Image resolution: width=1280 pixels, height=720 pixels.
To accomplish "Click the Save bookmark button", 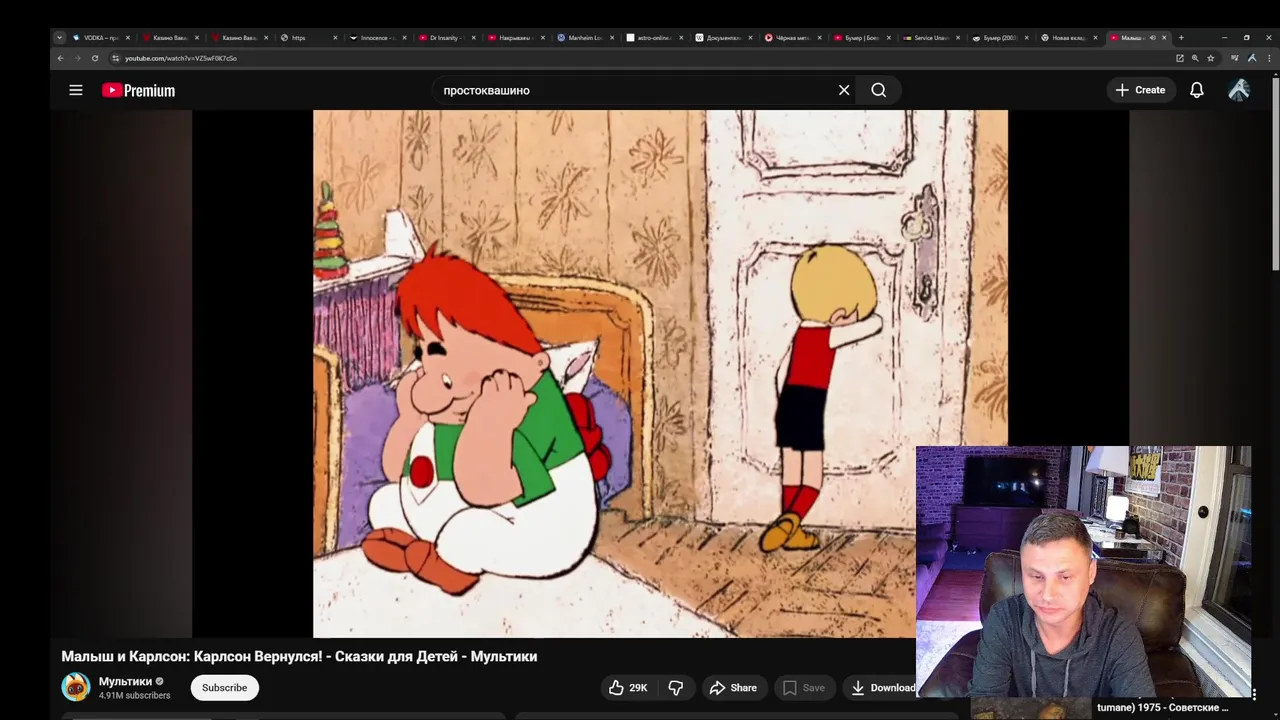I will click(x=804, y=688).
